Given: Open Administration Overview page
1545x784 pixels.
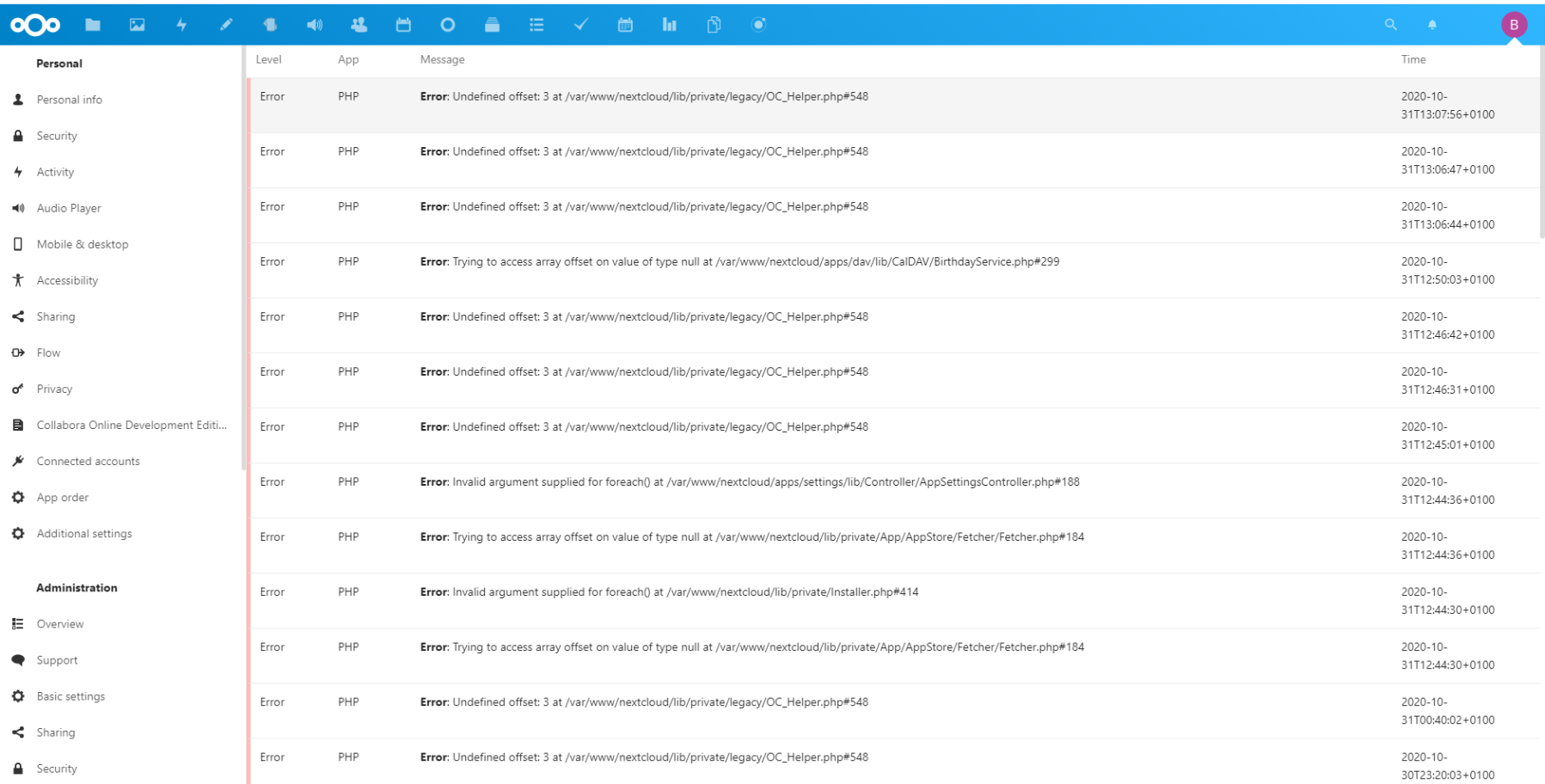Looking at the screenshot, I should click(x=59, y=624).
